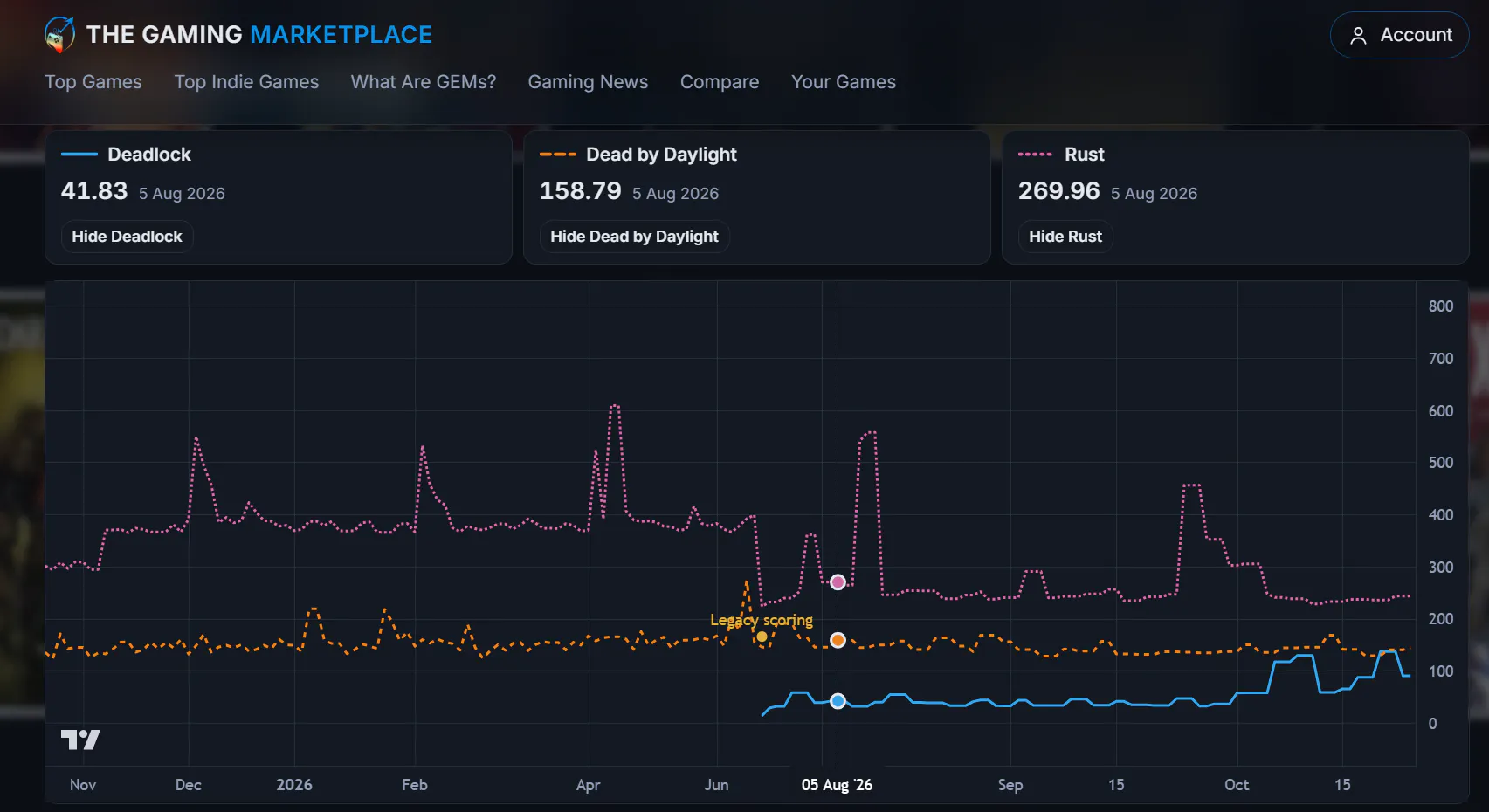This screenshot has height=812, width=1489.
Task: Open What Are GEMs? page
Action: pos(424,82)
